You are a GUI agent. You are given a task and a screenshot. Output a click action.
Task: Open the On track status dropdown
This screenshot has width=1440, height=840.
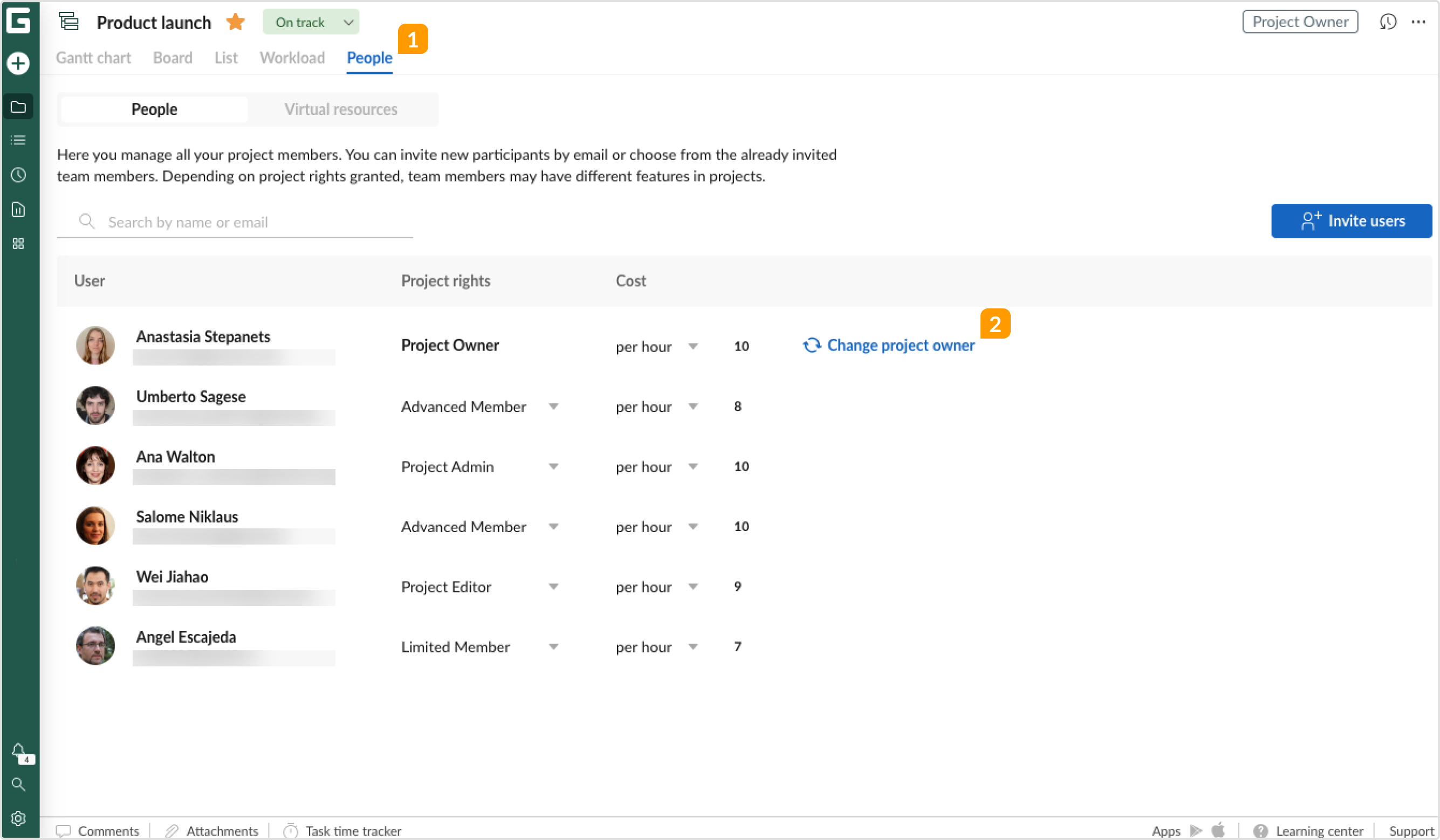click(311, 22)
